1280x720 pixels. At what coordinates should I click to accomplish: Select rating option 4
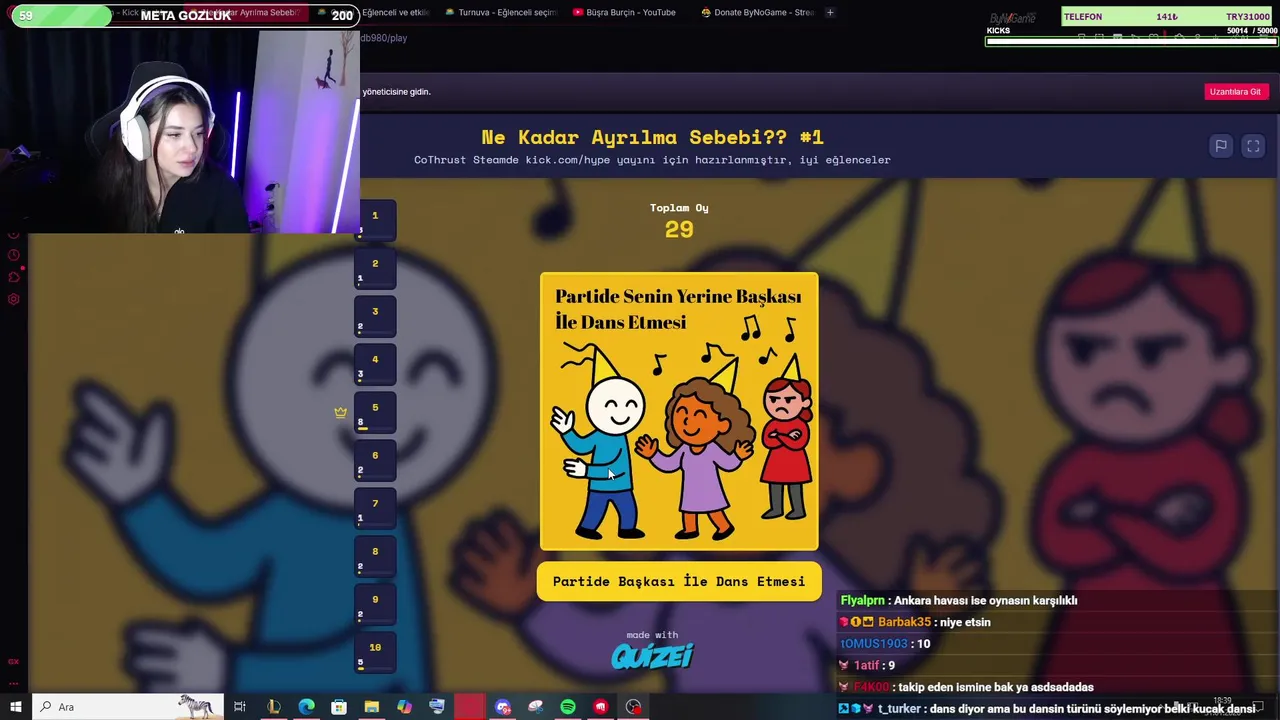[x=375, y=363]
